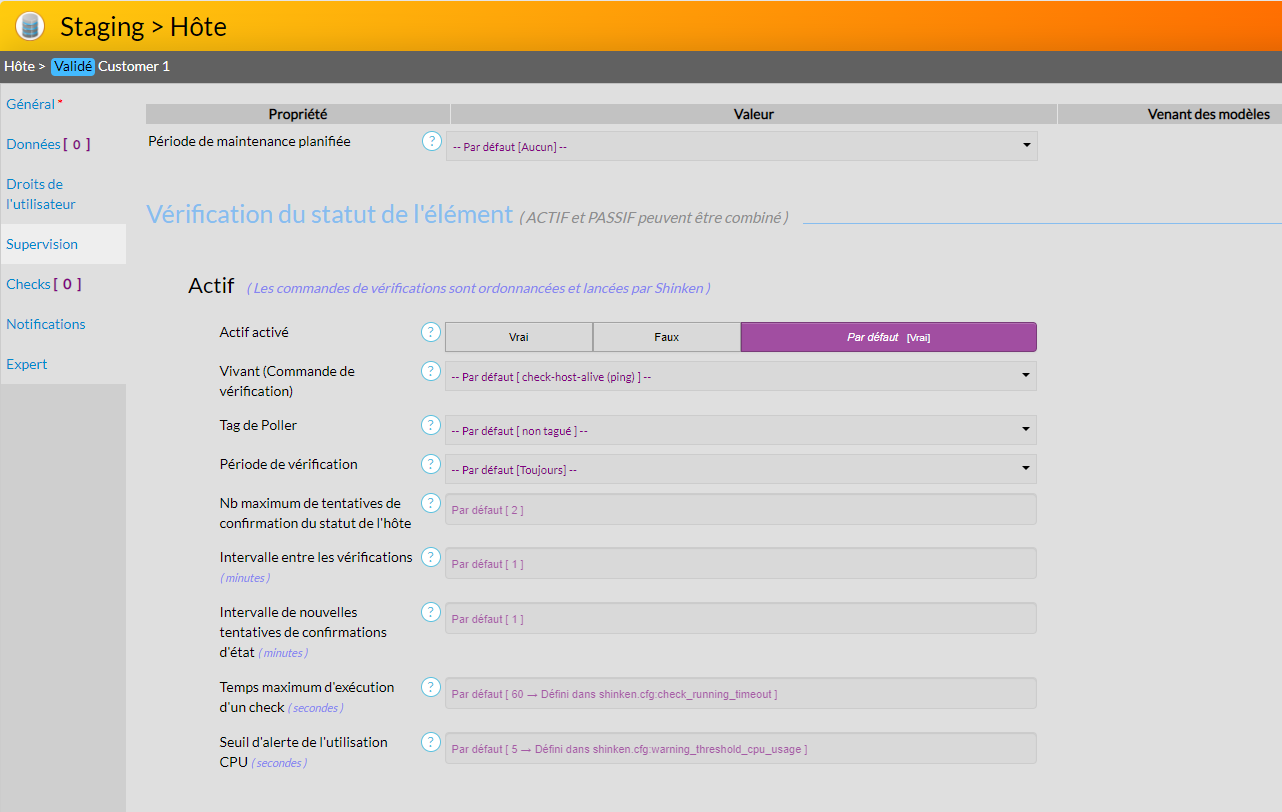Go to Droits de l'utilisateur section
Viewport: 1282px width, 812px height.
tap(41, 194)
